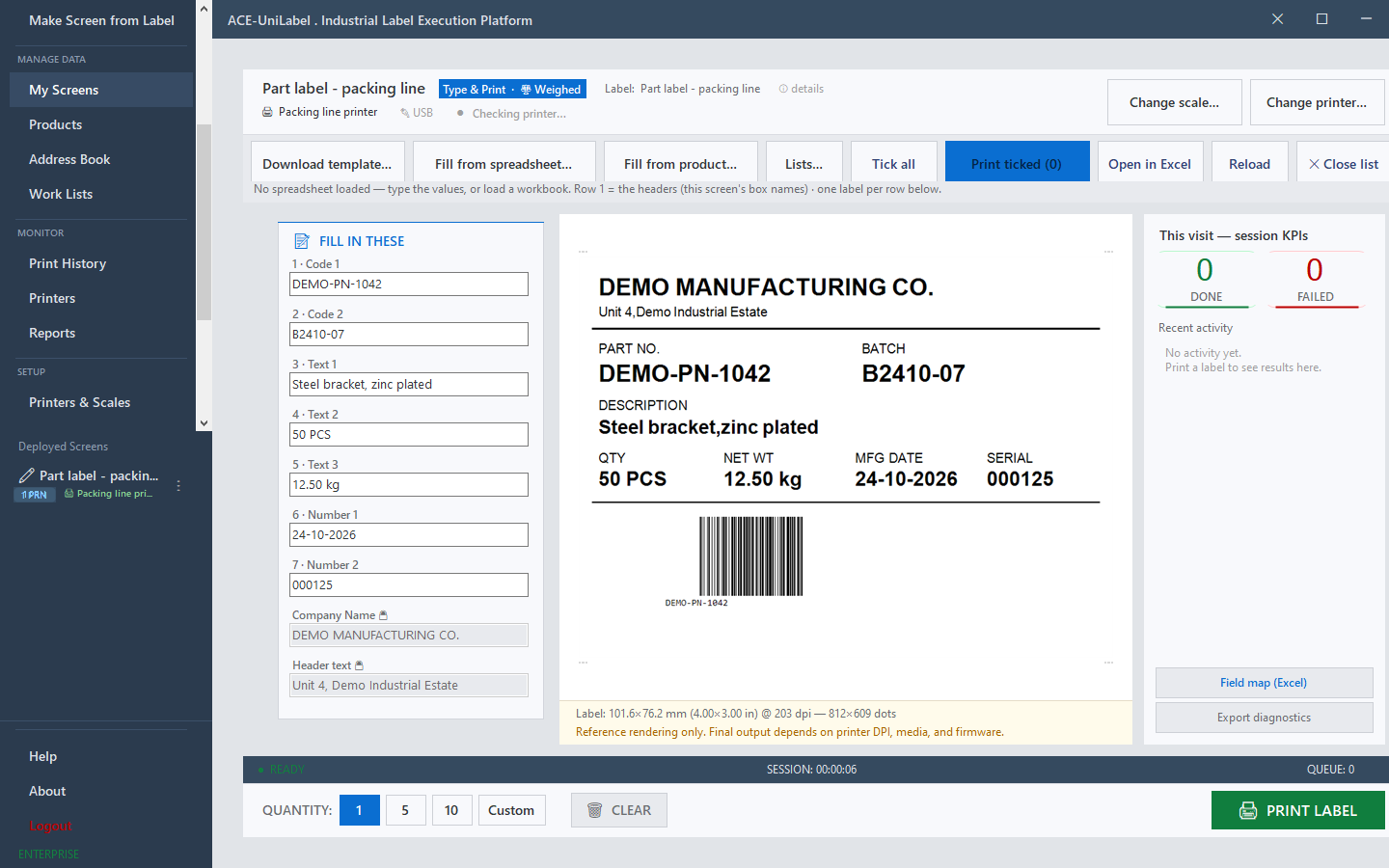Click the PRN badge under Deployed Screens

[x=35, y=495]
